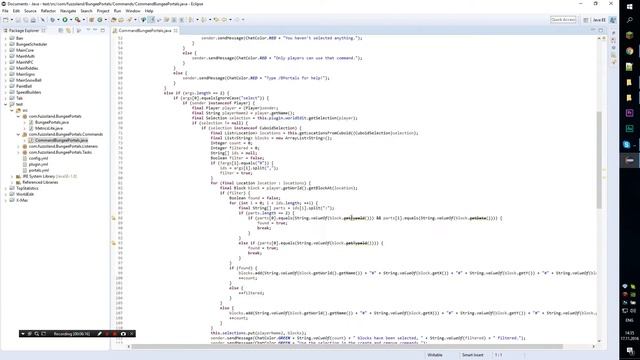Select the BungeeScheduler project
Viewport: 640px width, 360px height.
click(x=31, y=44)
